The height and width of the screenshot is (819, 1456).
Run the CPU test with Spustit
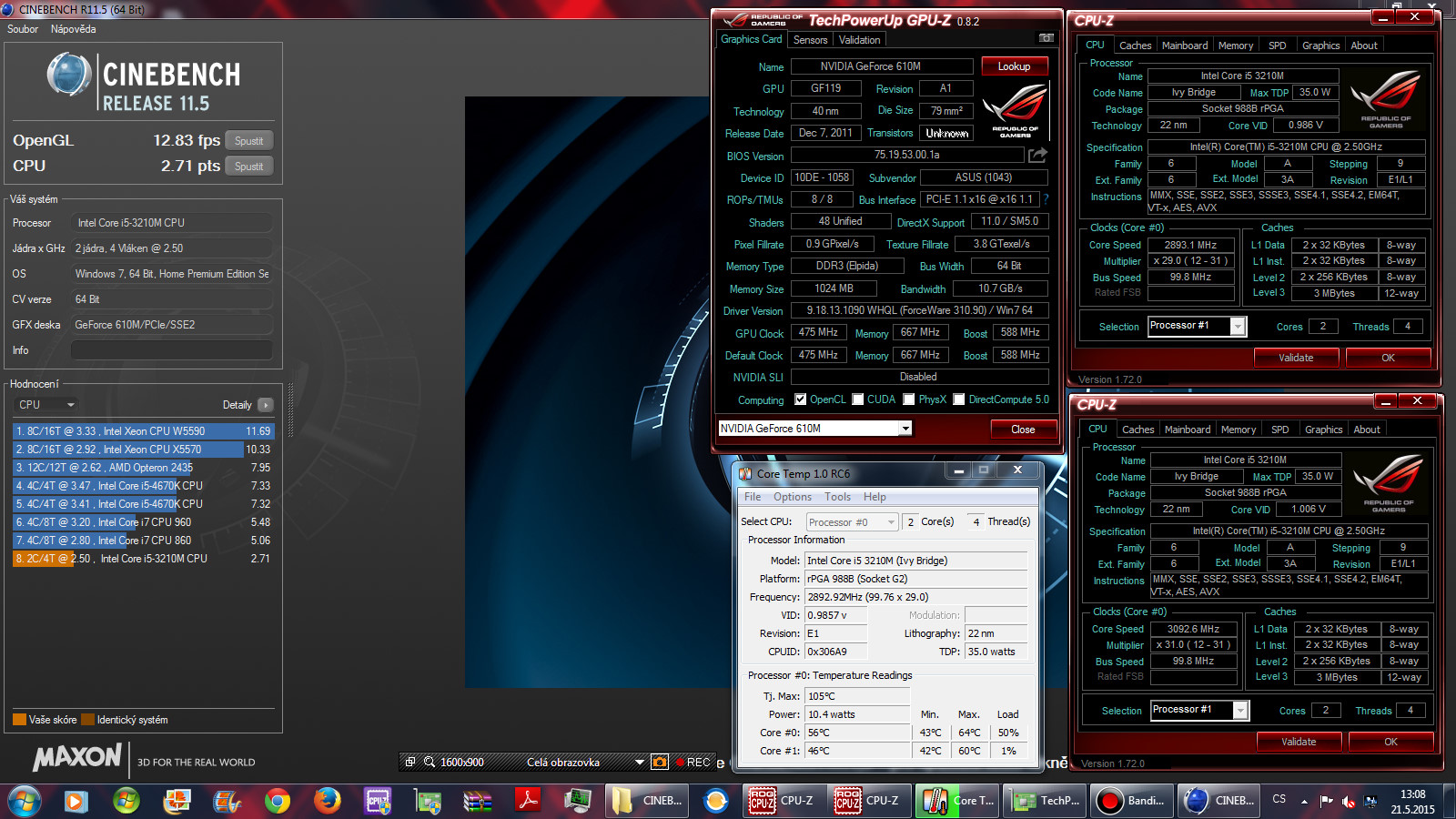(248, 167)
